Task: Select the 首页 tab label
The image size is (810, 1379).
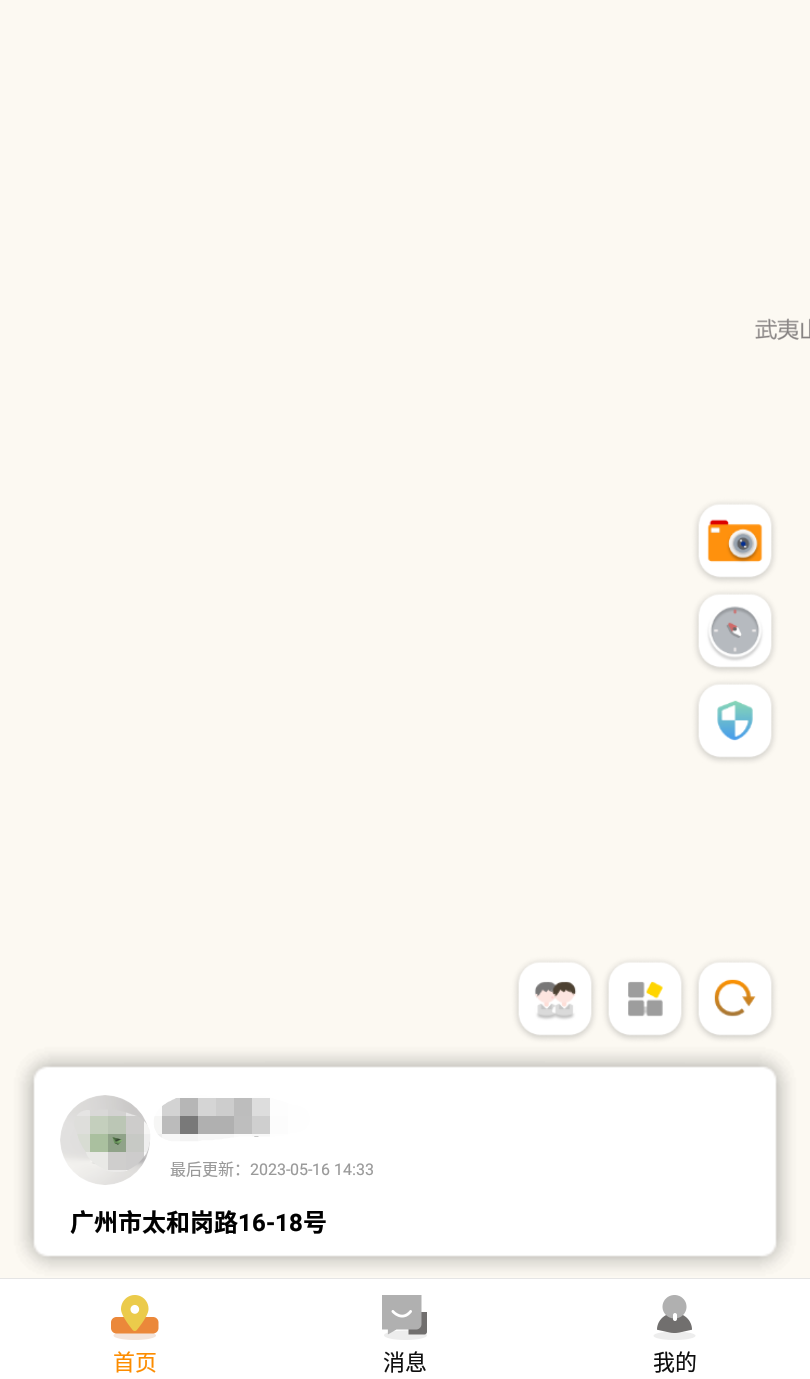Action: 135,1362
